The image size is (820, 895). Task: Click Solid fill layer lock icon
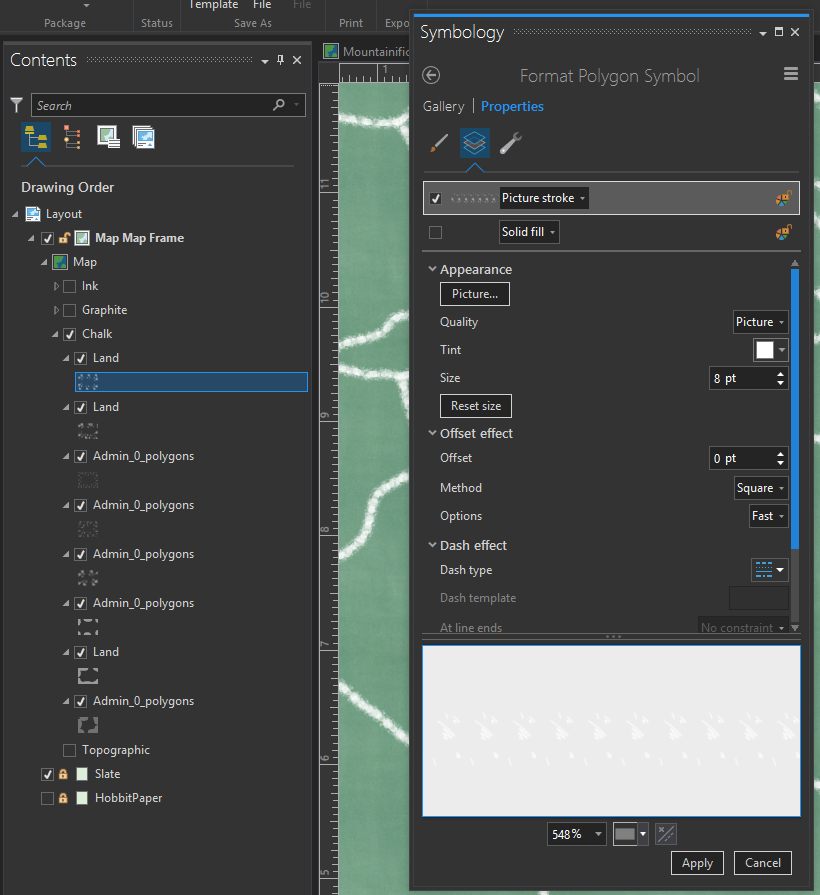(x=783, y=232)
